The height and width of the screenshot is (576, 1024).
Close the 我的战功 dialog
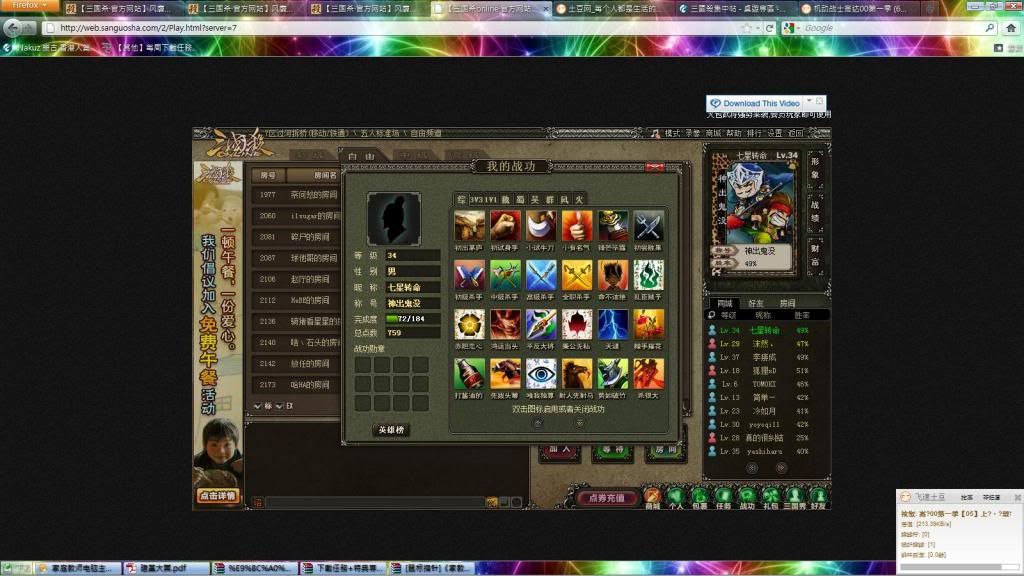[x=655, y=168]
